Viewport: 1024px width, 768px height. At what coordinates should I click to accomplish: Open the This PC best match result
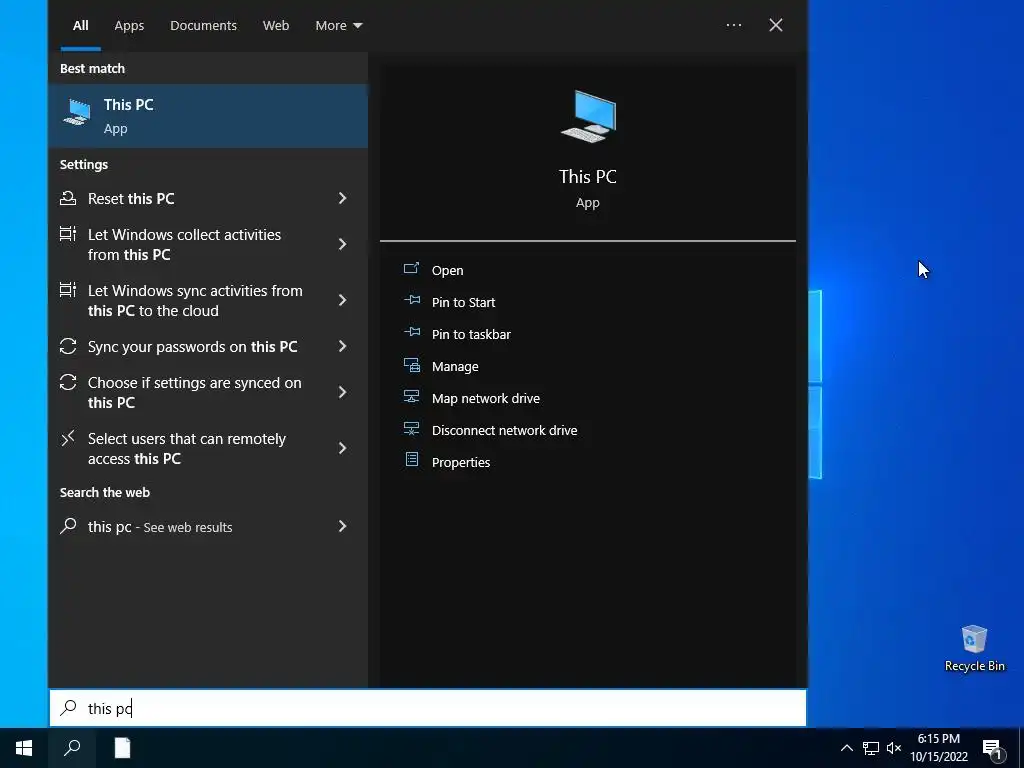click(x=208, y=116)
